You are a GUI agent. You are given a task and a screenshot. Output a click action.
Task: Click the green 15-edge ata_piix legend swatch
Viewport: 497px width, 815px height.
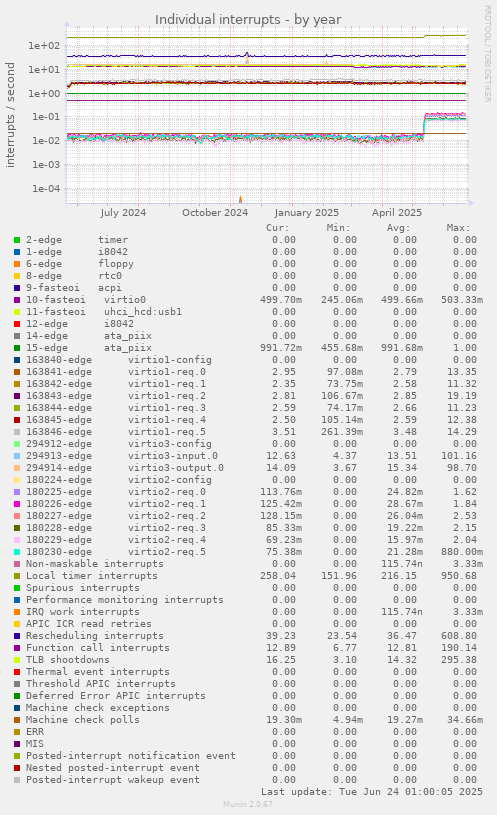point(17,348)
